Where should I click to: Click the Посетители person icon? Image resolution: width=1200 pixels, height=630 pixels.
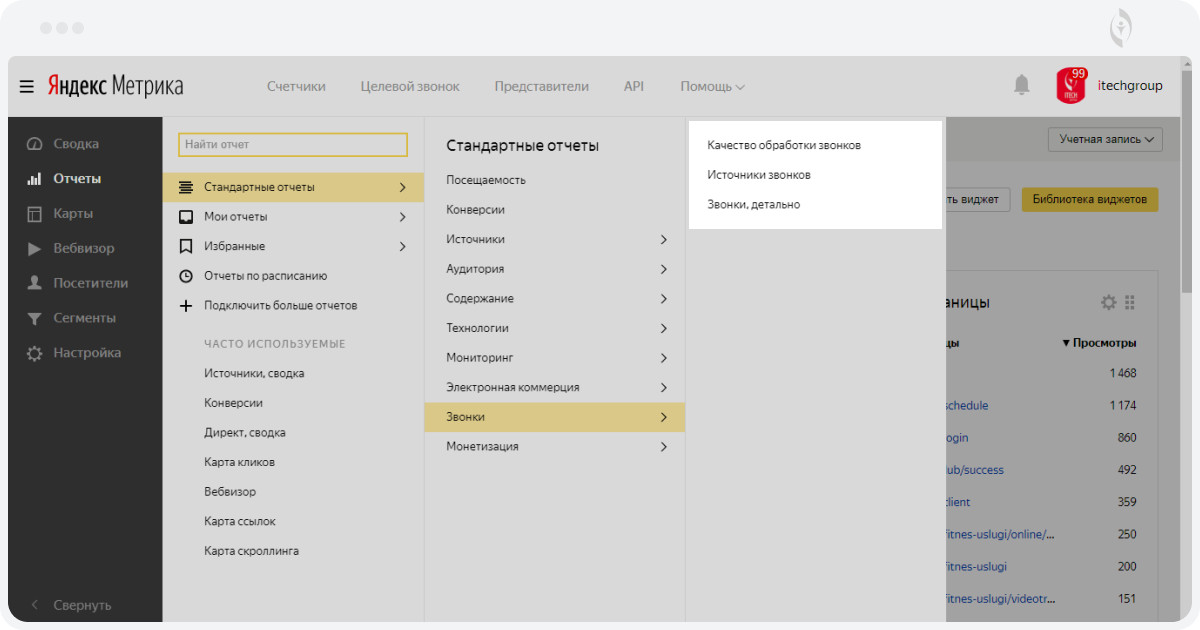click(35, 284)
